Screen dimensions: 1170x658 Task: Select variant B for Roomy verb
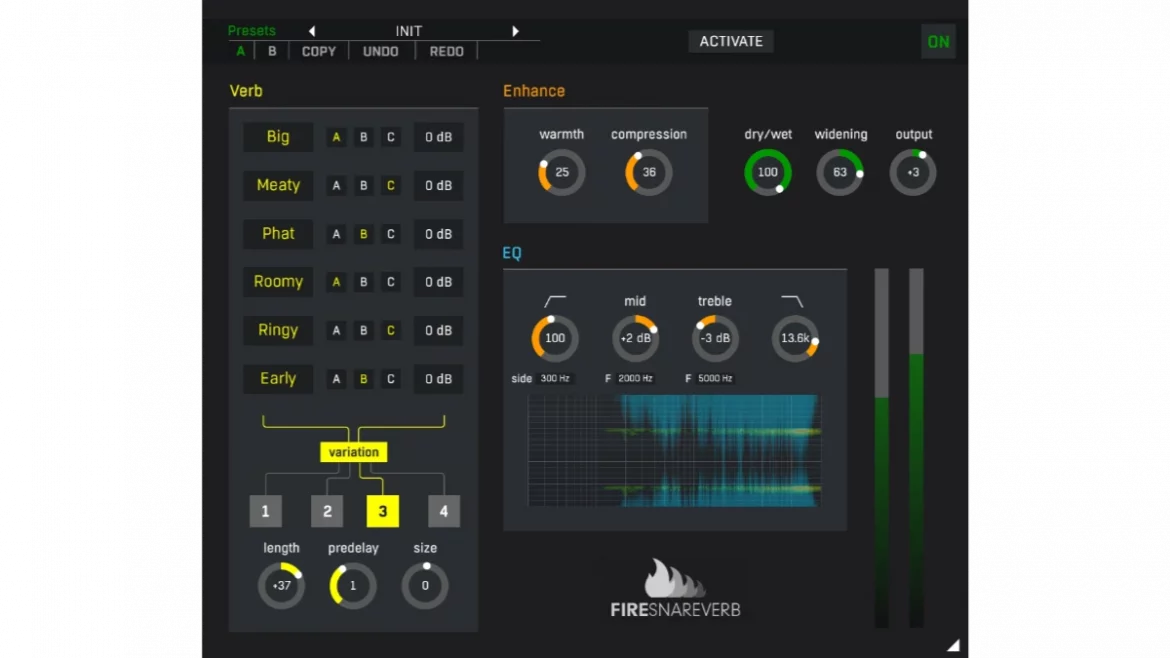coord(363,282)
